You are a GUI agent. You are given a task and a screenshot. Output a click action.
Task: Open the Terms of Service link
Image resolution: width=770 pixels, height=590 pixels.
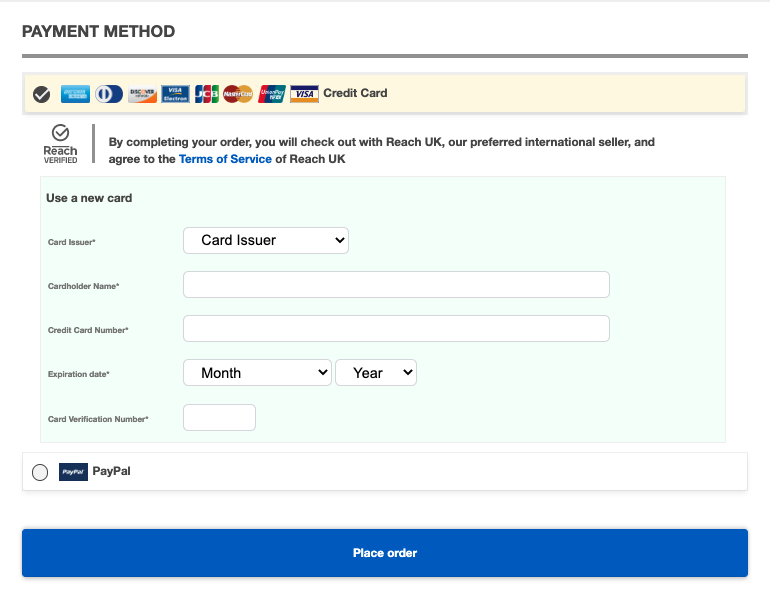tap(225, 159)
